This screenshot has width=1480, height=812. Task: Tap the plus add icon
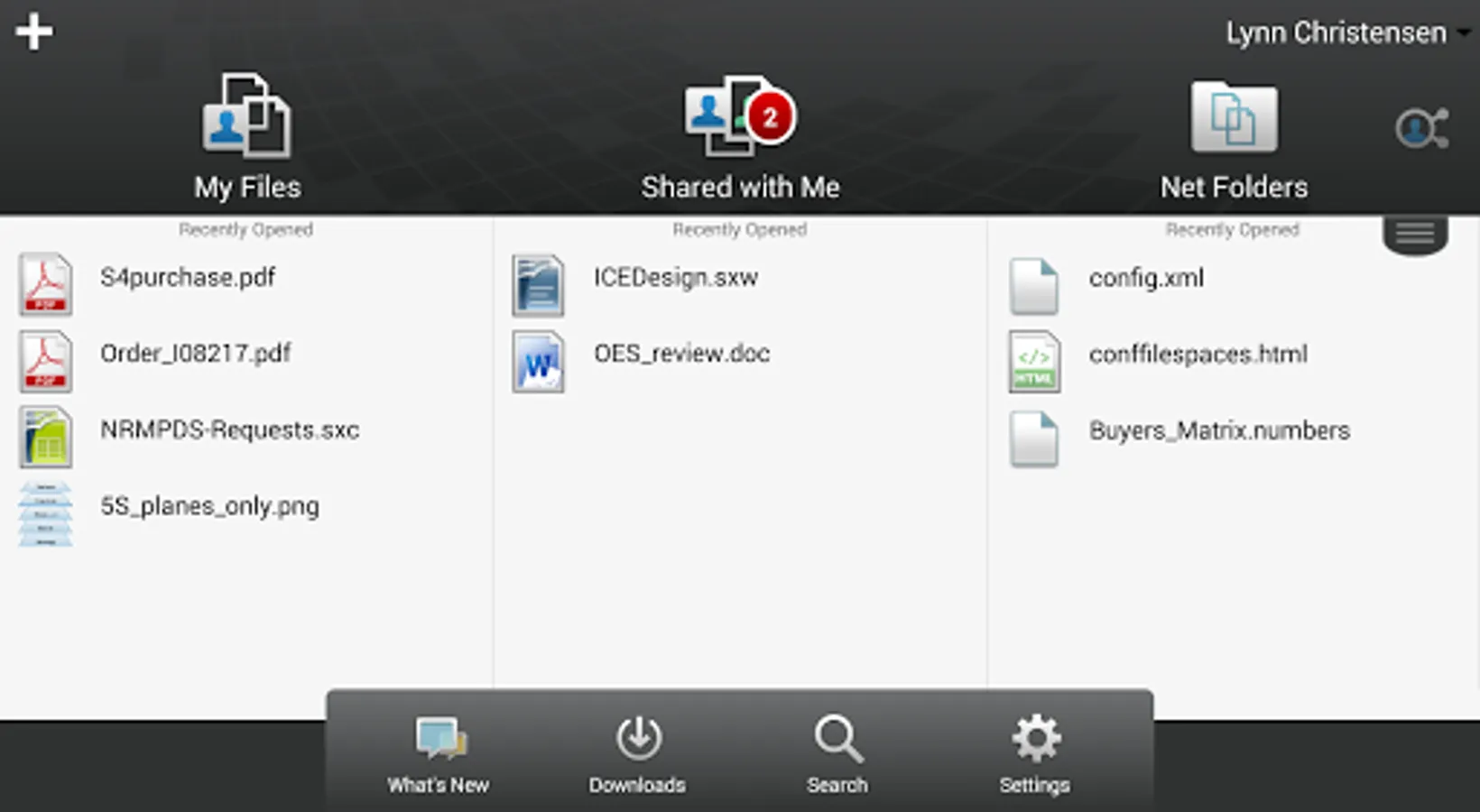click(34, 32)
